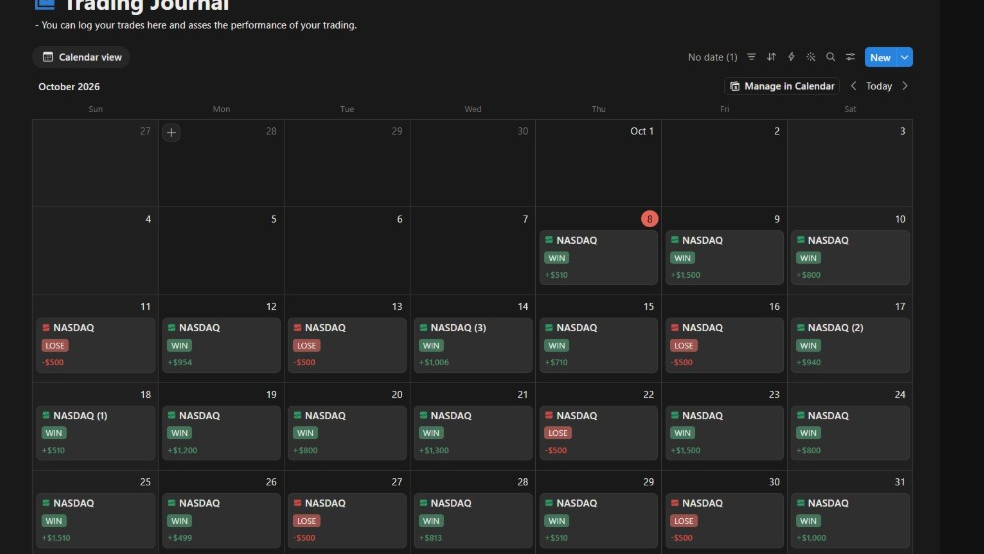Screen dimensions: 984x554
Task: Click the red icon on October 13 card
Action: 297,328
